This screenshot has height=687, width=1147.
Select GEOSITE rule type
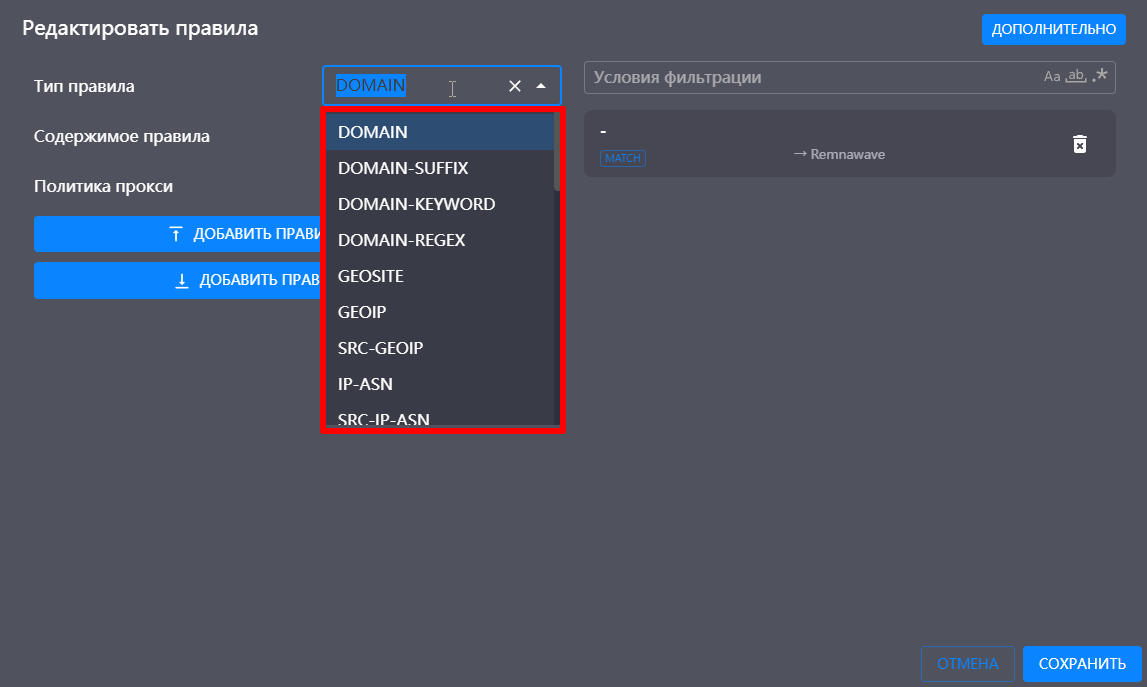coord(440,276)
